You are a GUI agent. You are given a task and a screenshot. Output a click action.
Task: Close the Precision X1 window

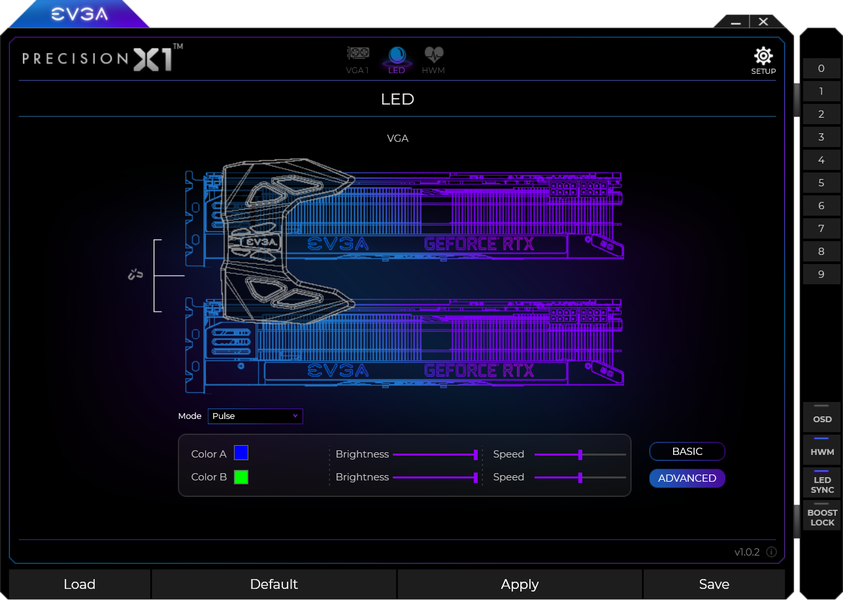pyautogui.click(x=763, y=22)
